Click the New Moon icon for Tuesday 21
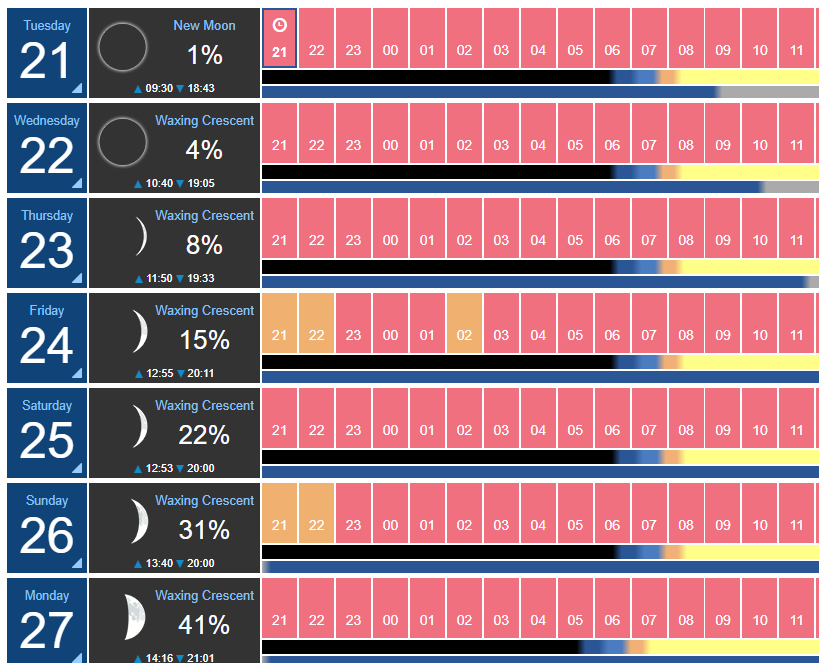The width and height of the screenshot is (819, 663). pos(123,47)
